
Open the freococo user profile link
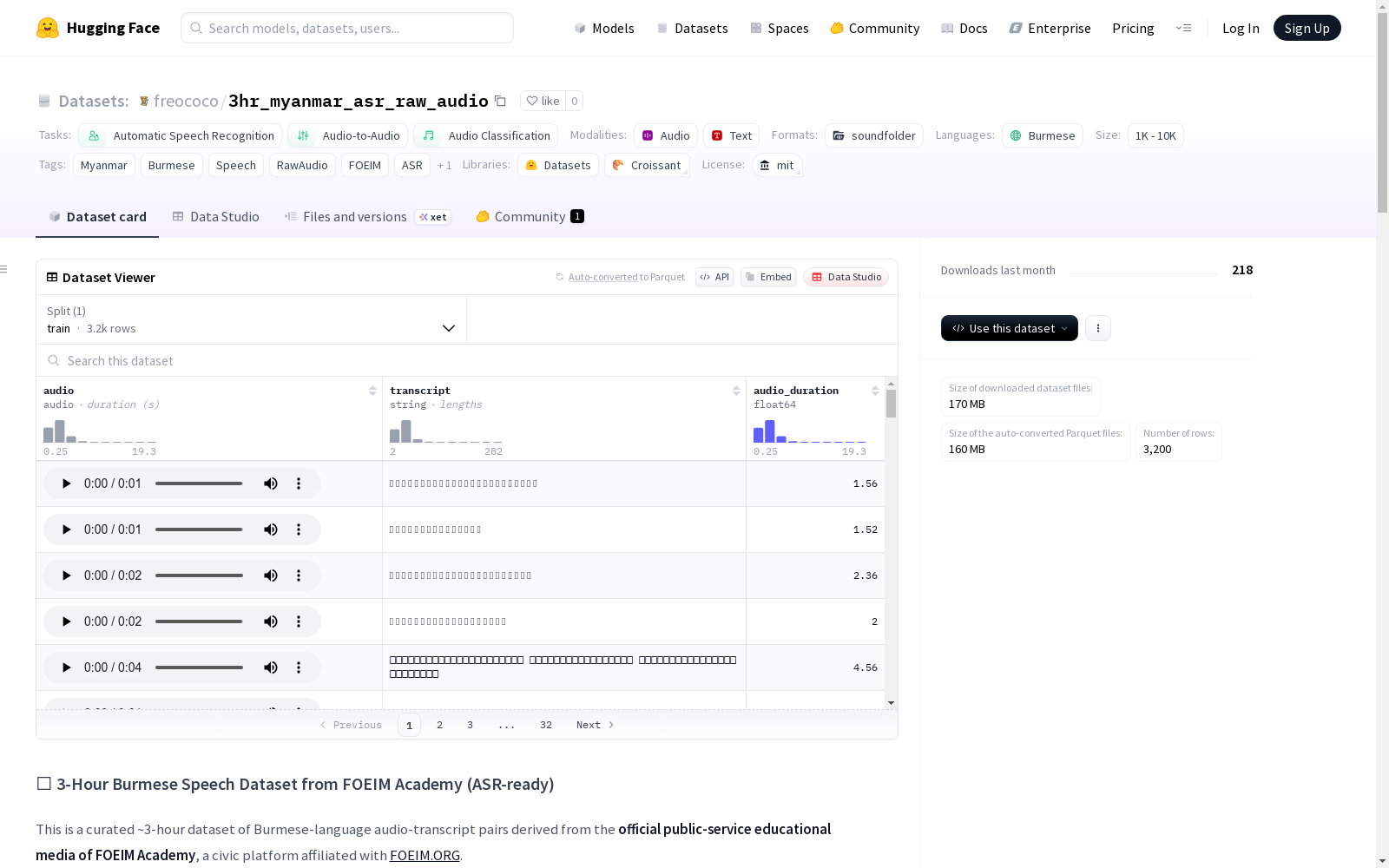coord(186,101)
